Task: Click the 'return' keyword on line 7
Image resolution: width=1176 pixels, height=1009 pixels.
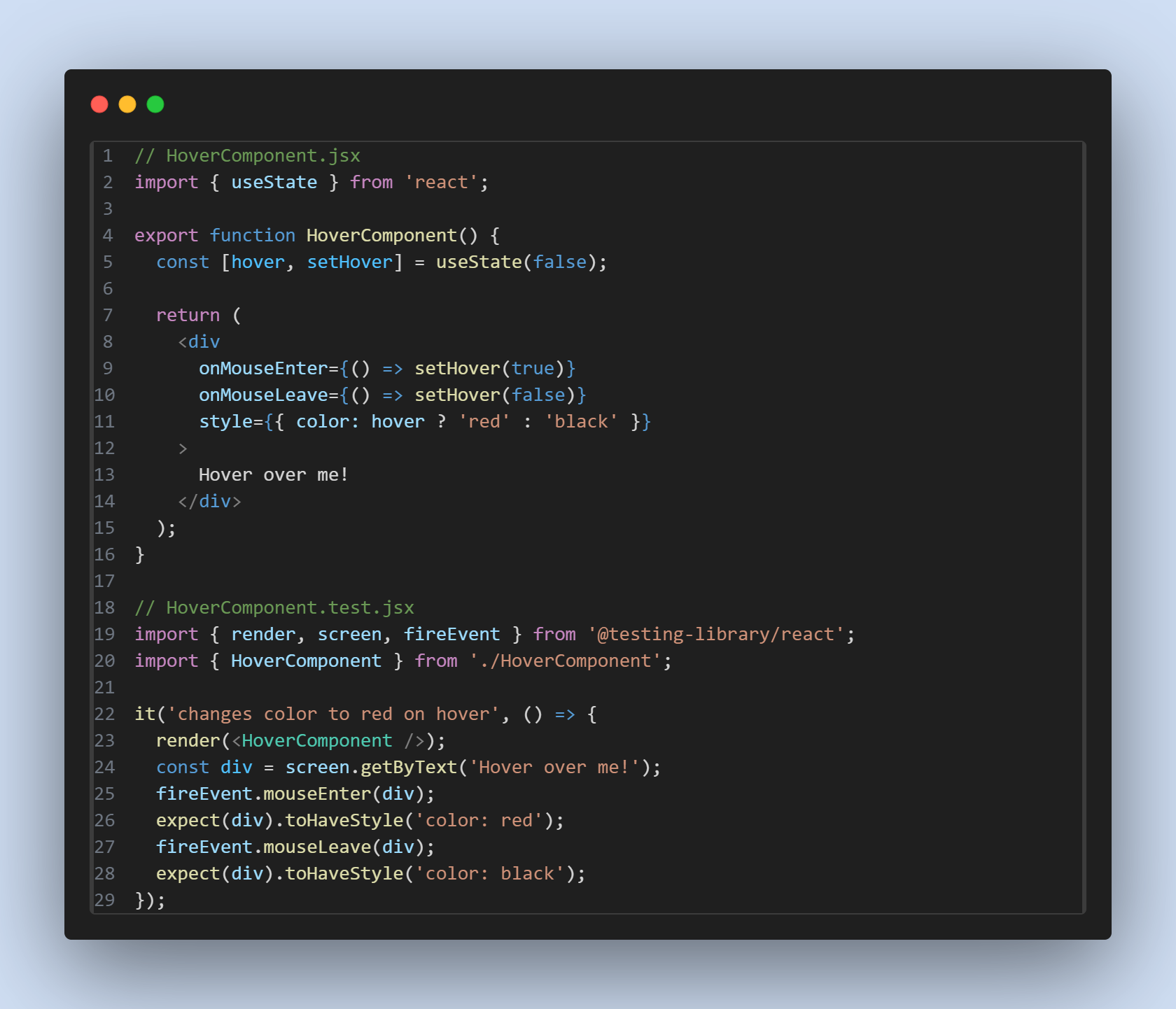Action: pyautogui.click(x=188, y=315)
